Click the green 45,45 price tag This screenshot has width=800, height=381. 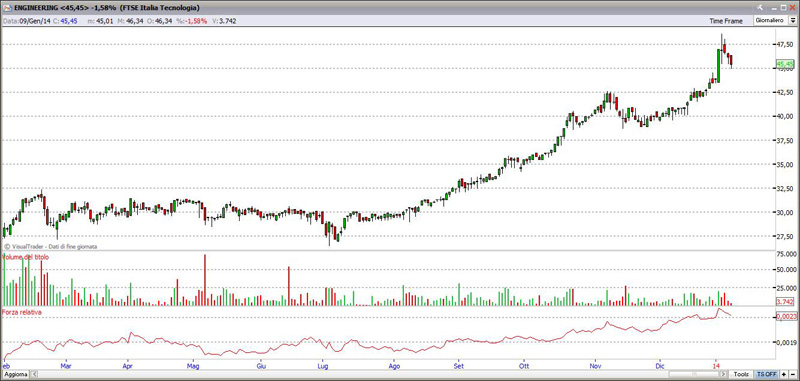pyautogui.click(x=785, y=64)
